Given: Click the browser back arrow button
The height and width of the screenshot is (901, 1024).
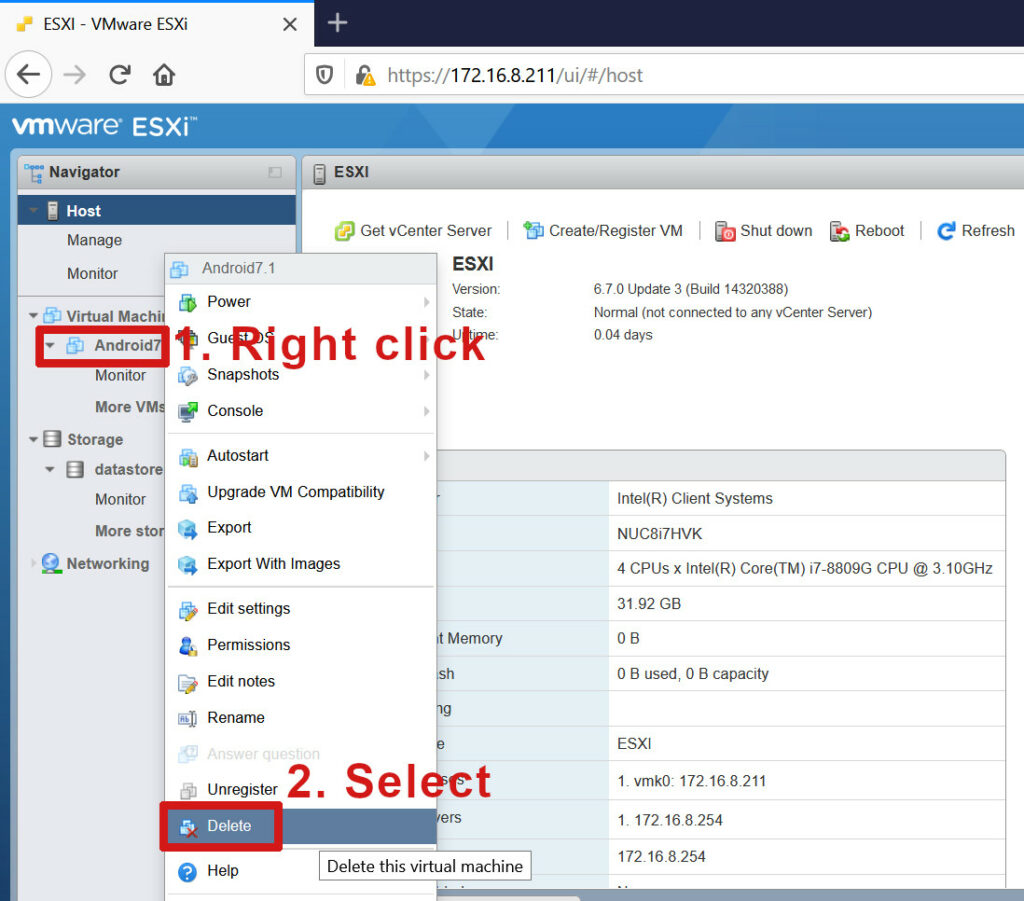Looking at the screenshot, I should click(x=28, y=74).
